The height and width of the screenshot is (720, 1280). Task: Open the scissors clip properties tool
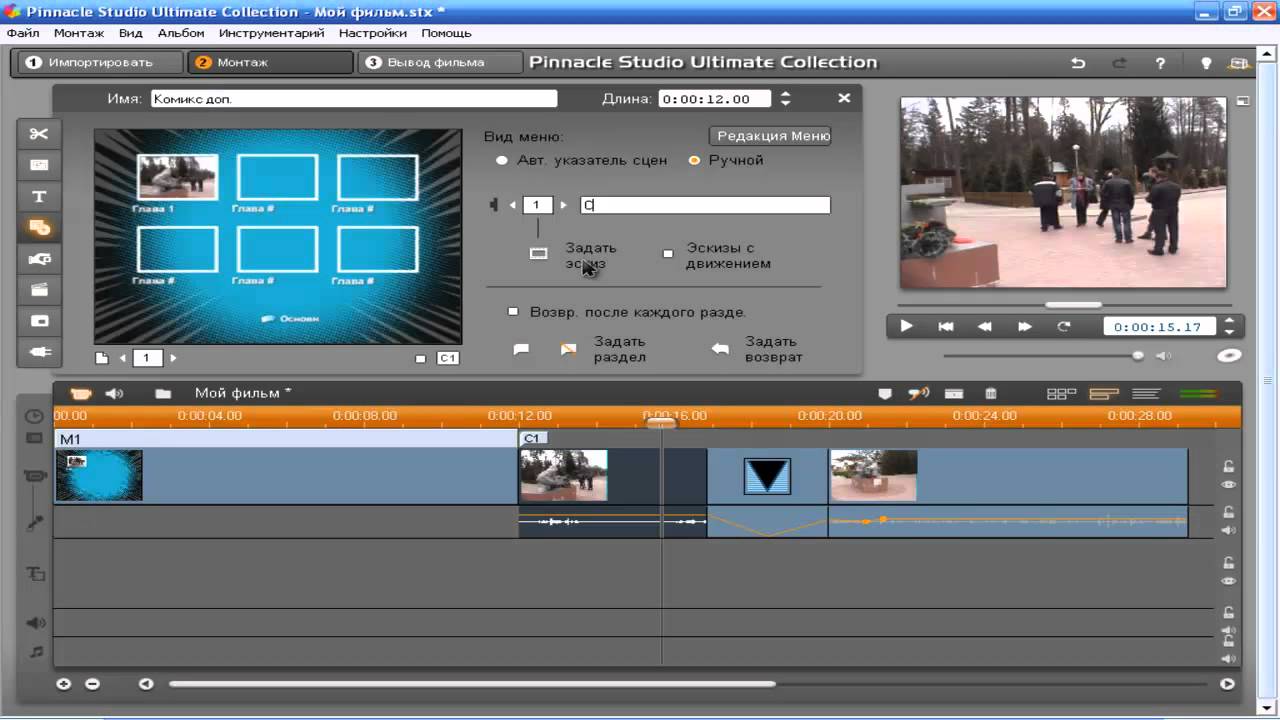[x=39, y=134]
